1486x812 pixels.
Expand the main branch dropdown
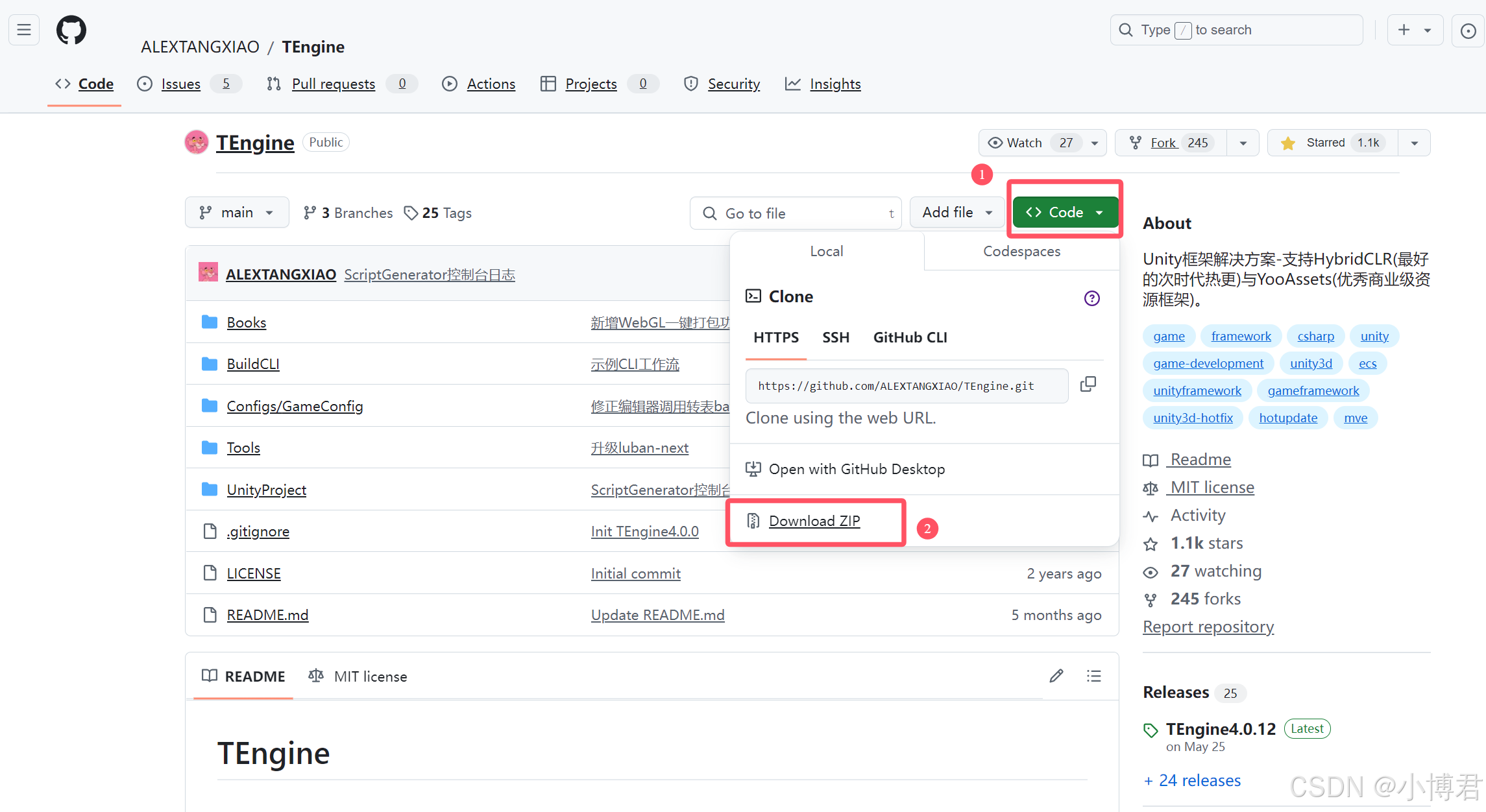237,213
